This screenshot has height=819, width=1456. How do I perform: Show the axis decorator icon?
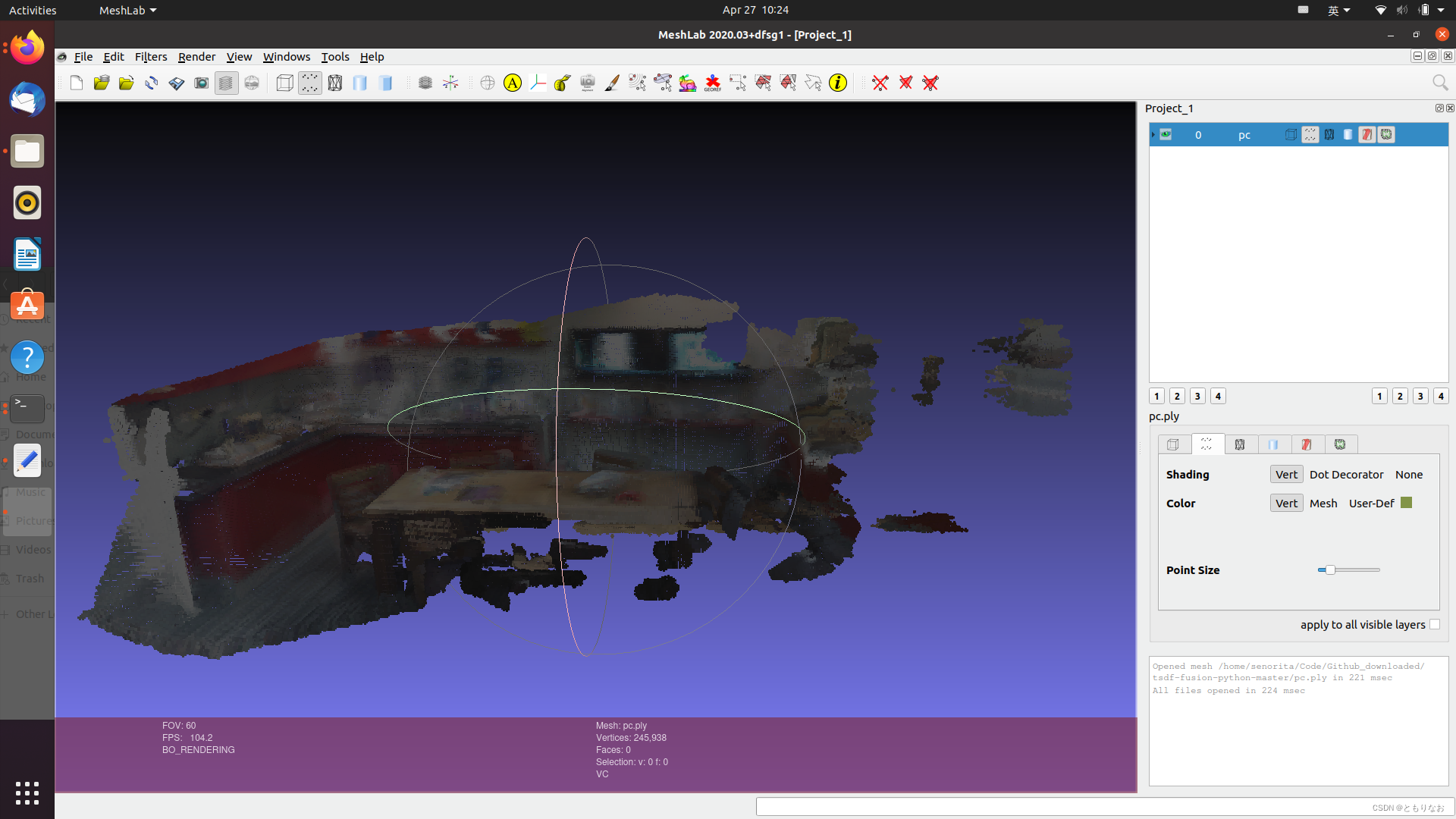tap(450, 83)
